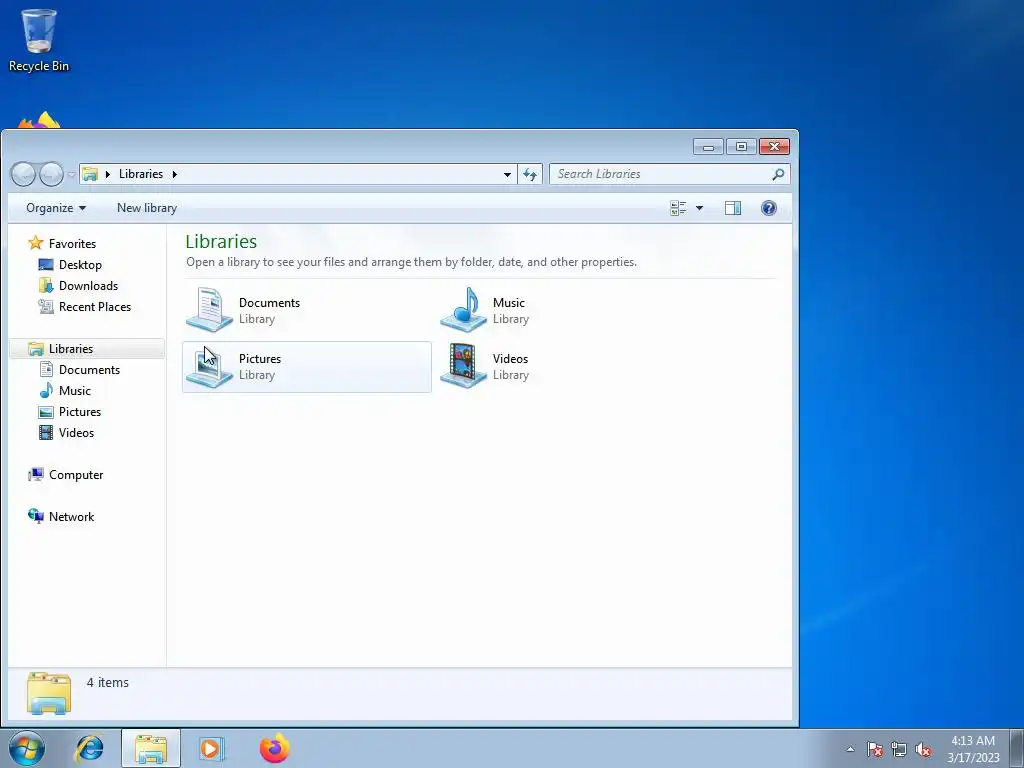The width and height of the screenshot is (1024, 768).
Task: Open Downloads in the Favorites sidebar
Action: tap(88, 285)
